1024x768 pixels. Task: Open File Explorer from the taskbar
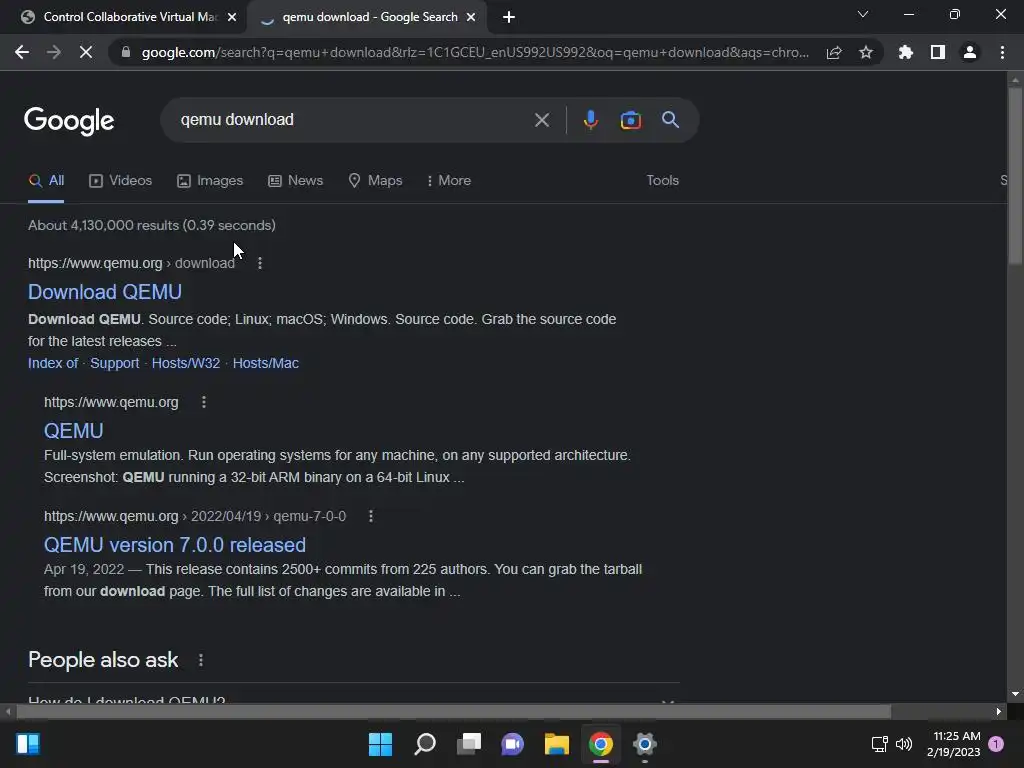tap(556, 744)
